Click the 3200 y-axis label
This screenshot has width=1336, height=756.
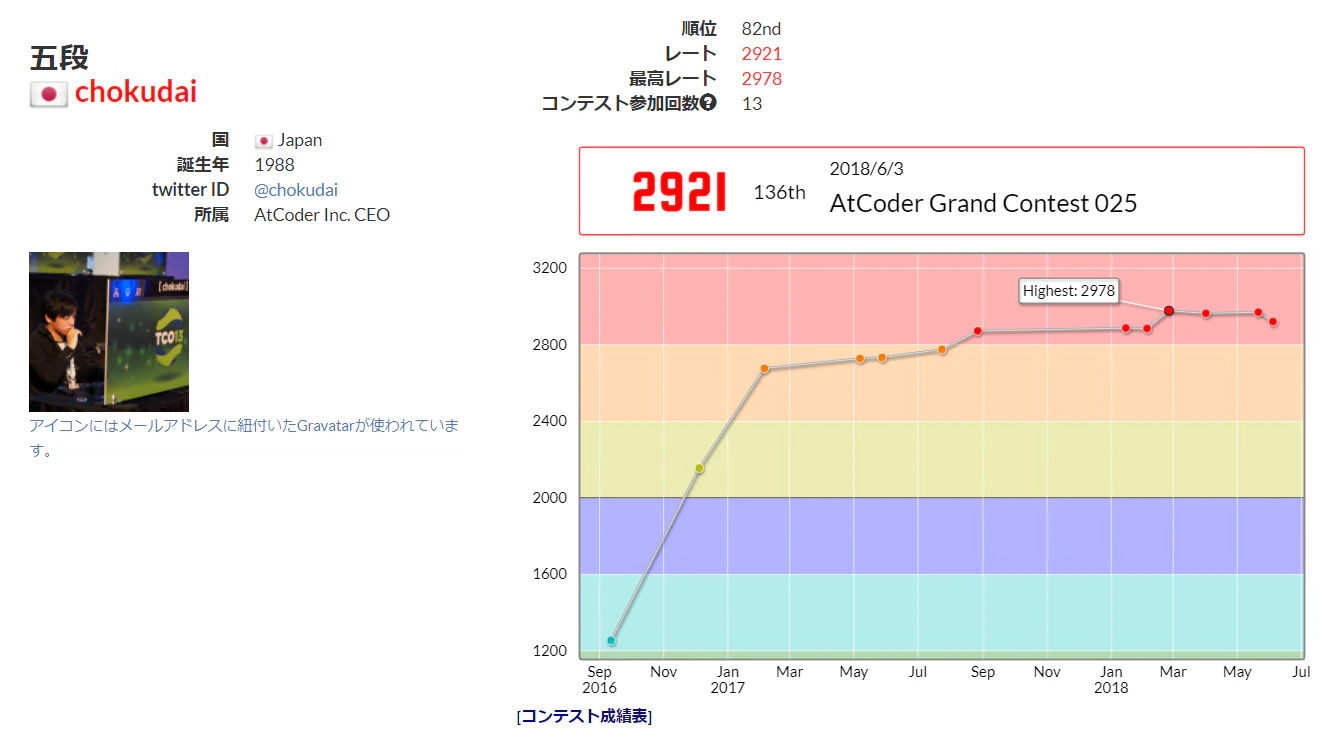tap(551, 268)
